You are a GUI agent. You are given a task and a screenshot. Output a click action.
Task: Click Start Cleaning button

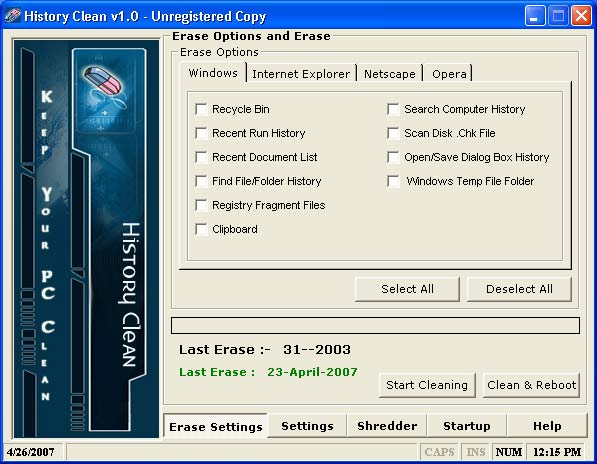427,385
